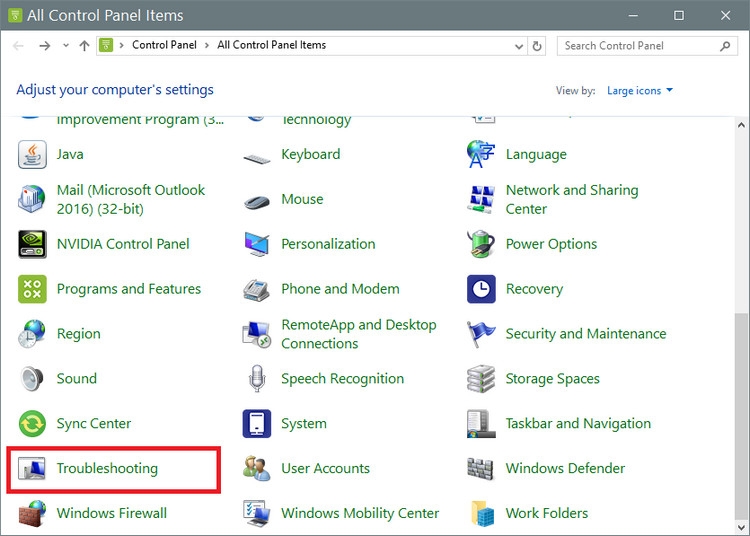750x536 pixels.
Task: Open the Windows Firewall icon
Action: pos(32,514)
